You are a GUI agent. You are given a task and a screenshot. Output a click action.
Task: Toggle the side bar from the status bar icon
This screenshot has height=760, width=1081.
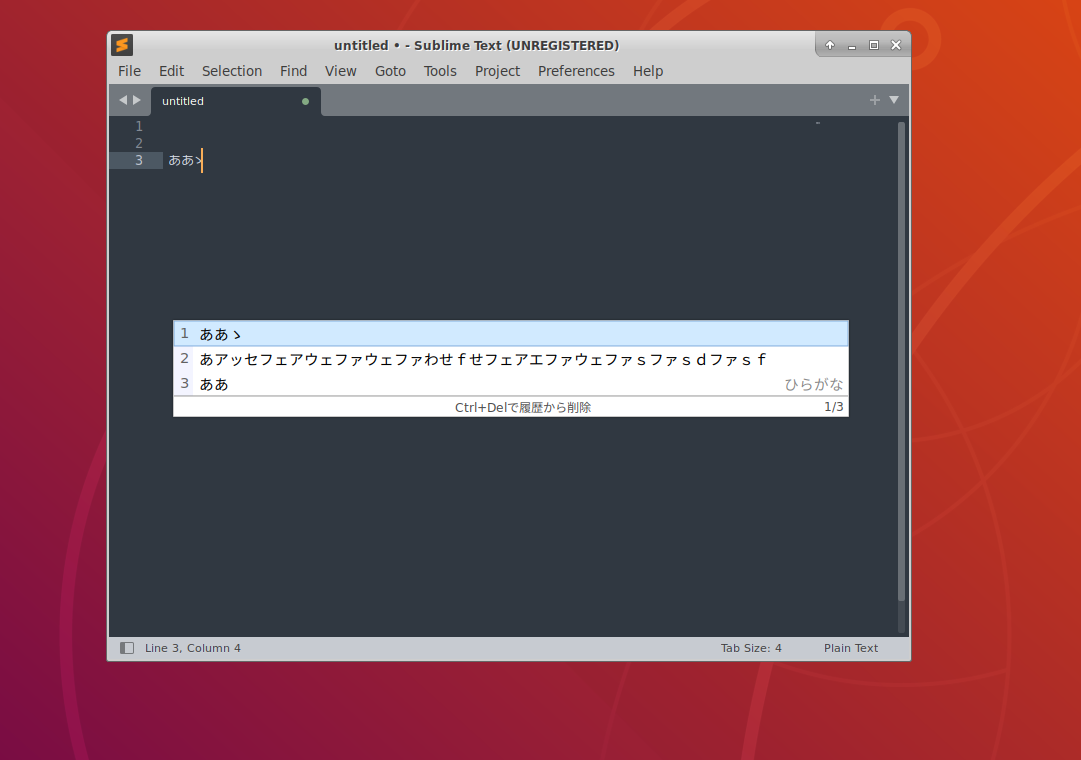point(127,648)
